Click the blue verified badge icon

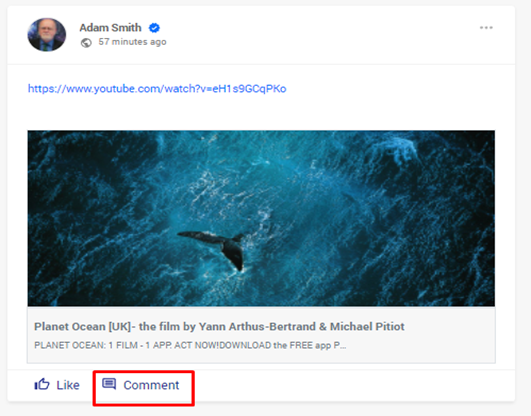click(x=154, y=28)
